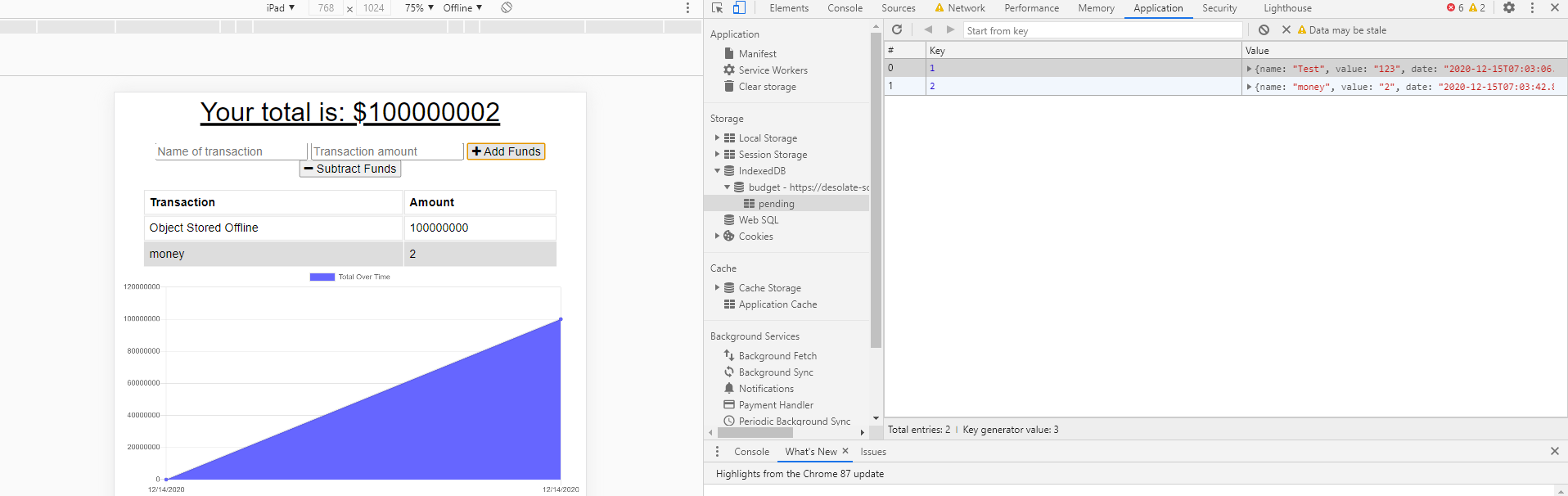The width and height of the screenshot is (1568, 496).
Task: Open Application Cache section
Action: click(777, 304)
